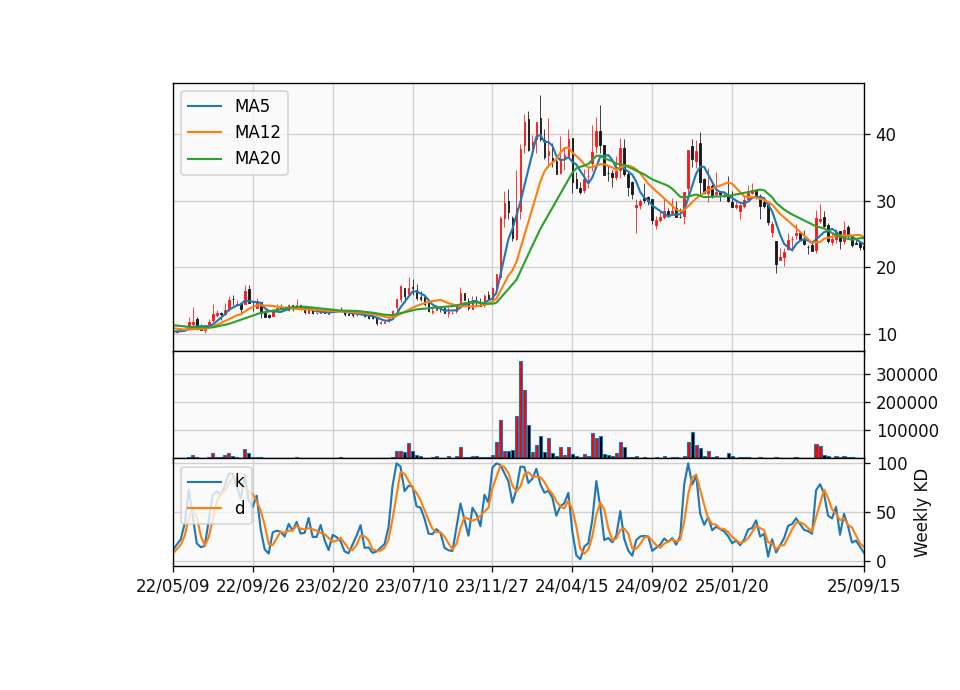Click the 23/07/10 date tick label
The height and width of the screenshot is (690, 960).
pos(412,586)
